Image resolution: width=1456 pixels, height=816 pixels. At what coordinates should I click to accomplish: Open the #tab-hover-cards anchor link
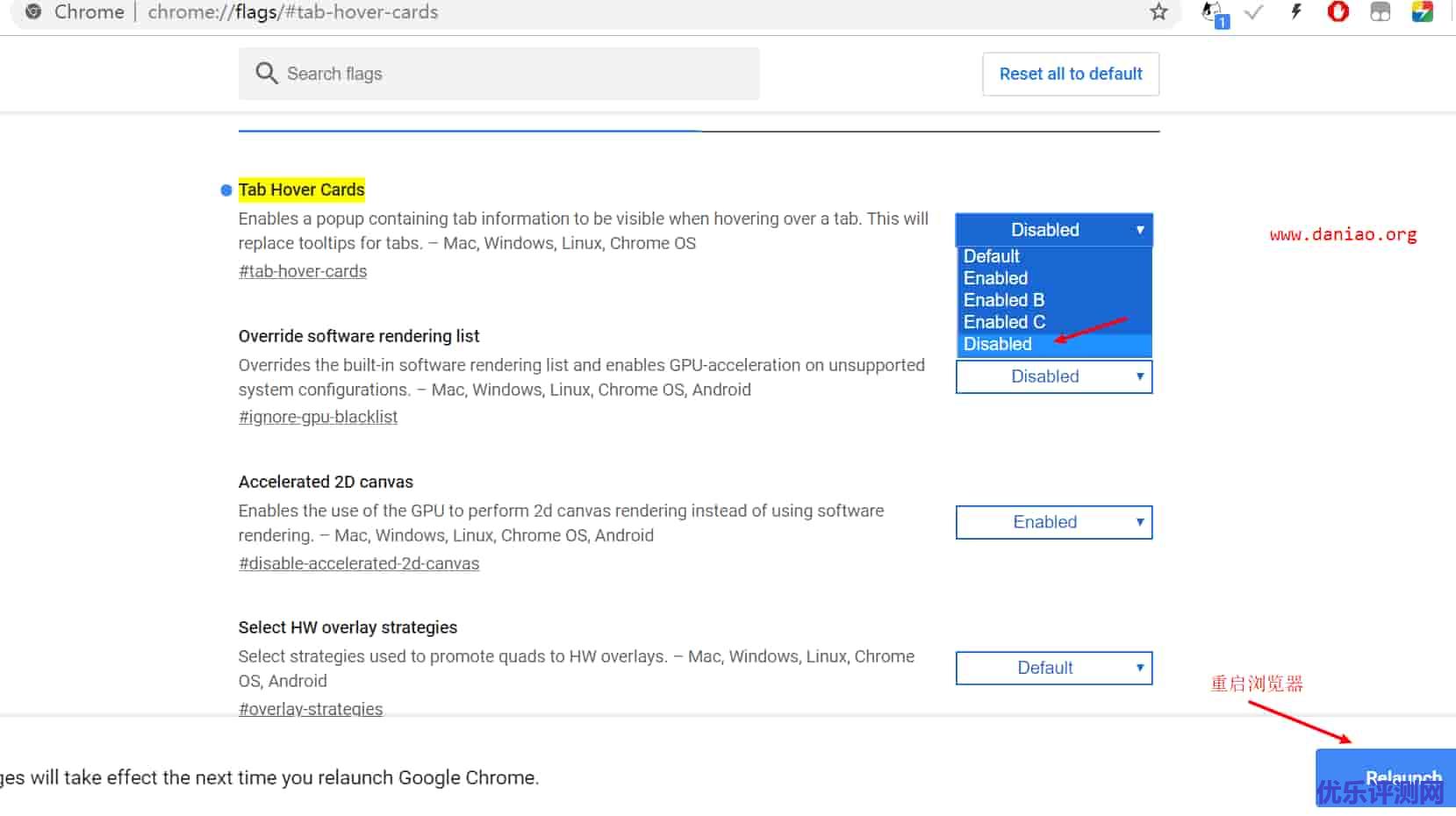pos(303,271)
